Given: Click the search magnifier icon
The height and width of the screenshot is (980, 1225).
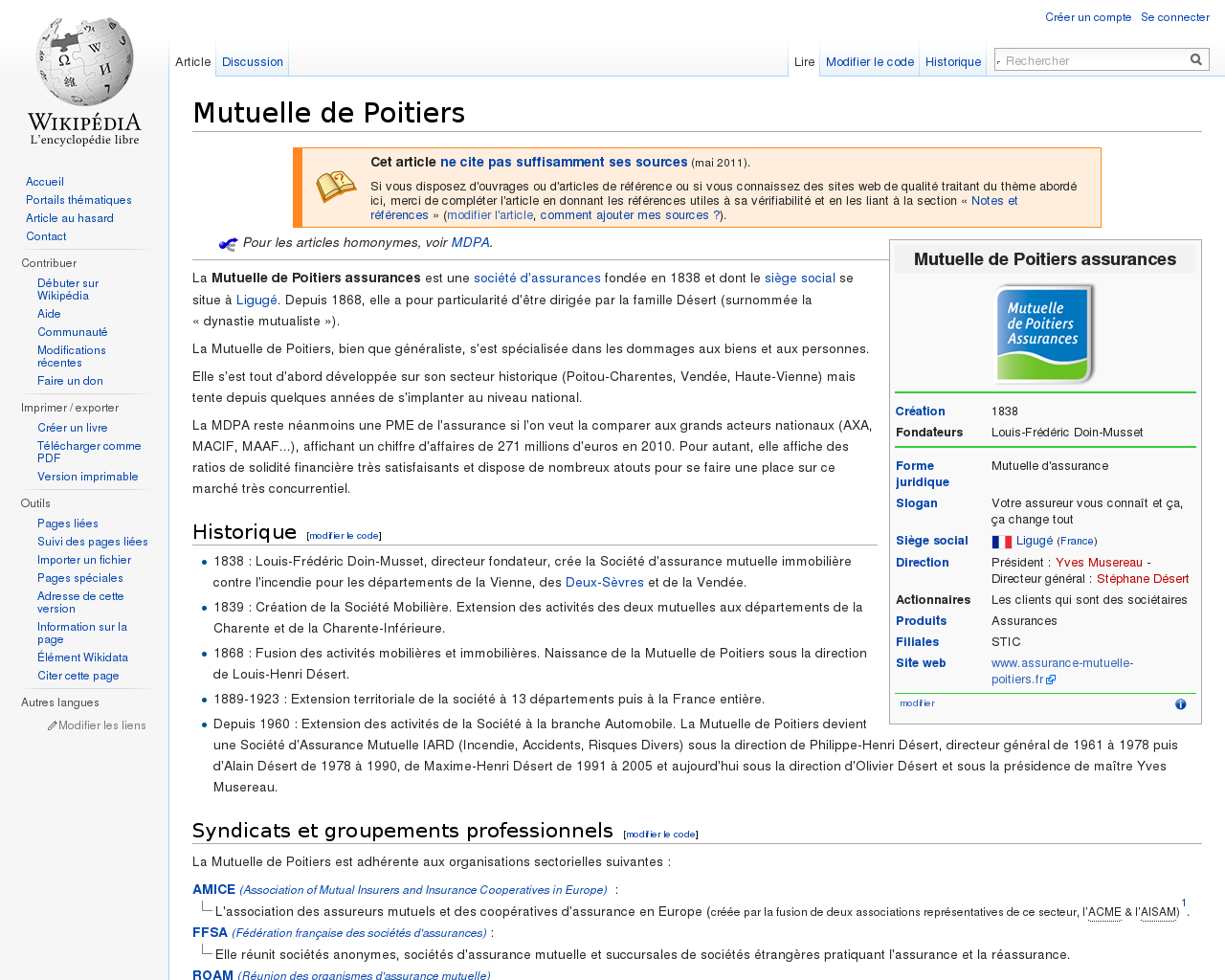Looking at the screenshot, I should click(x=1195, y=59).
